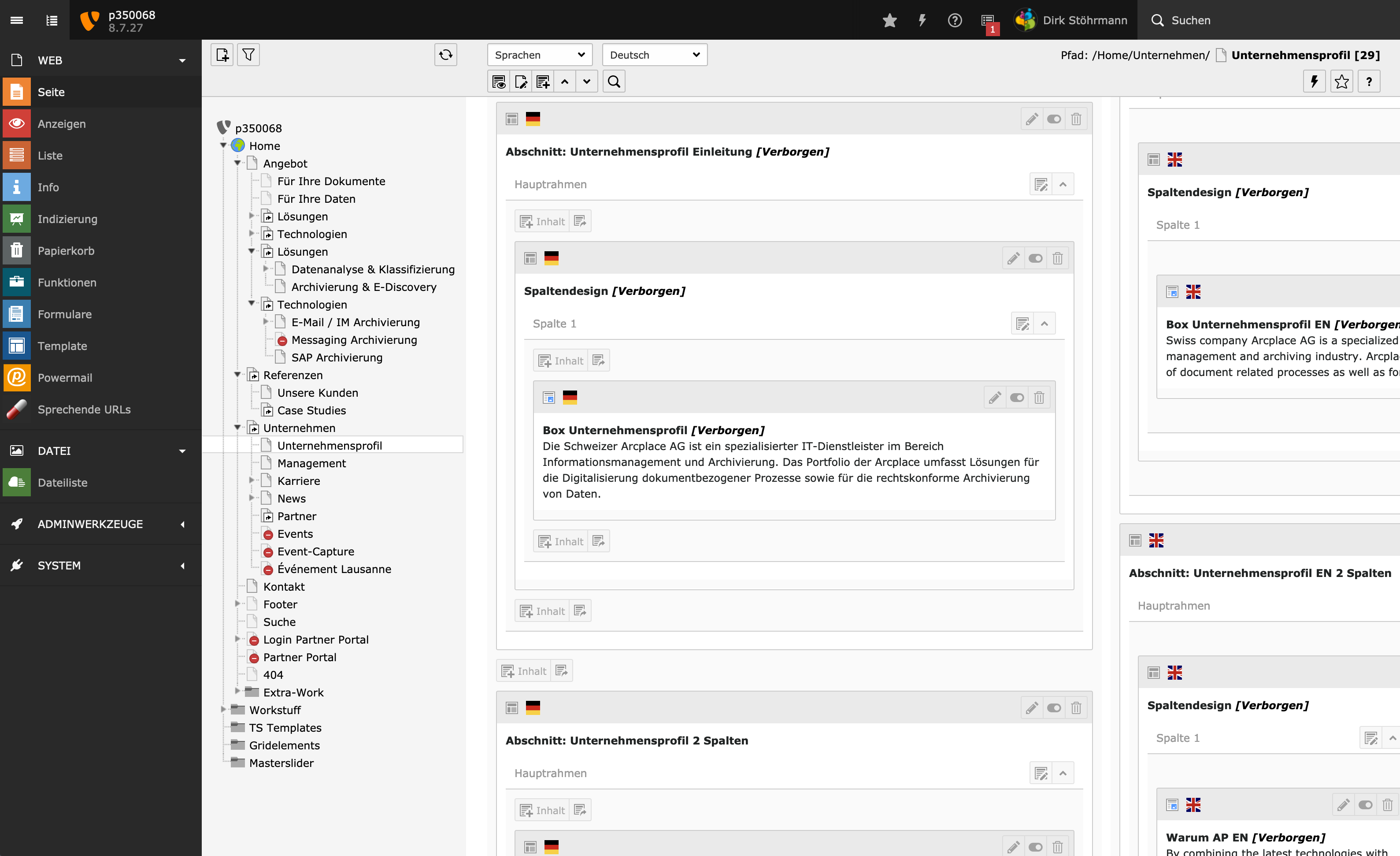Viewport: 1400px width, 856px height.
Task: Click the Suchen search field
Action: pos(1268,20)
